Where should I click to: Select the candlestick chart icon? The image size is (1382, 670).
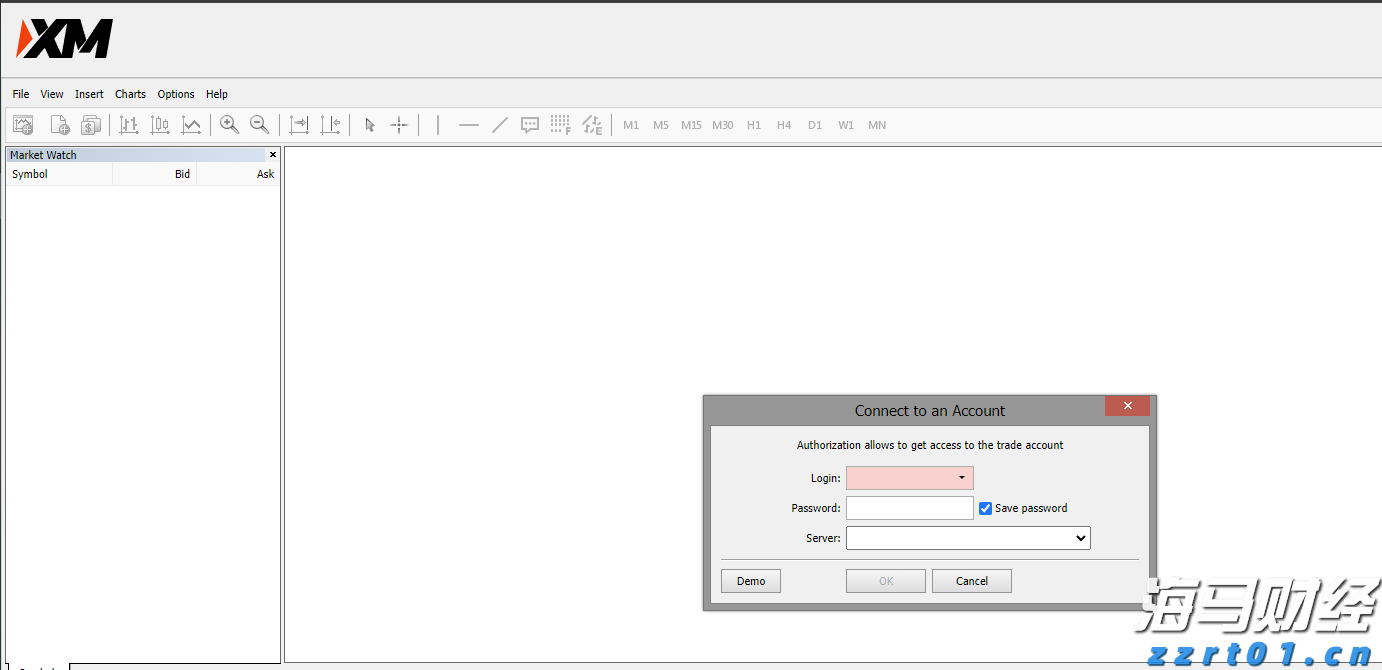click(160, 125)
